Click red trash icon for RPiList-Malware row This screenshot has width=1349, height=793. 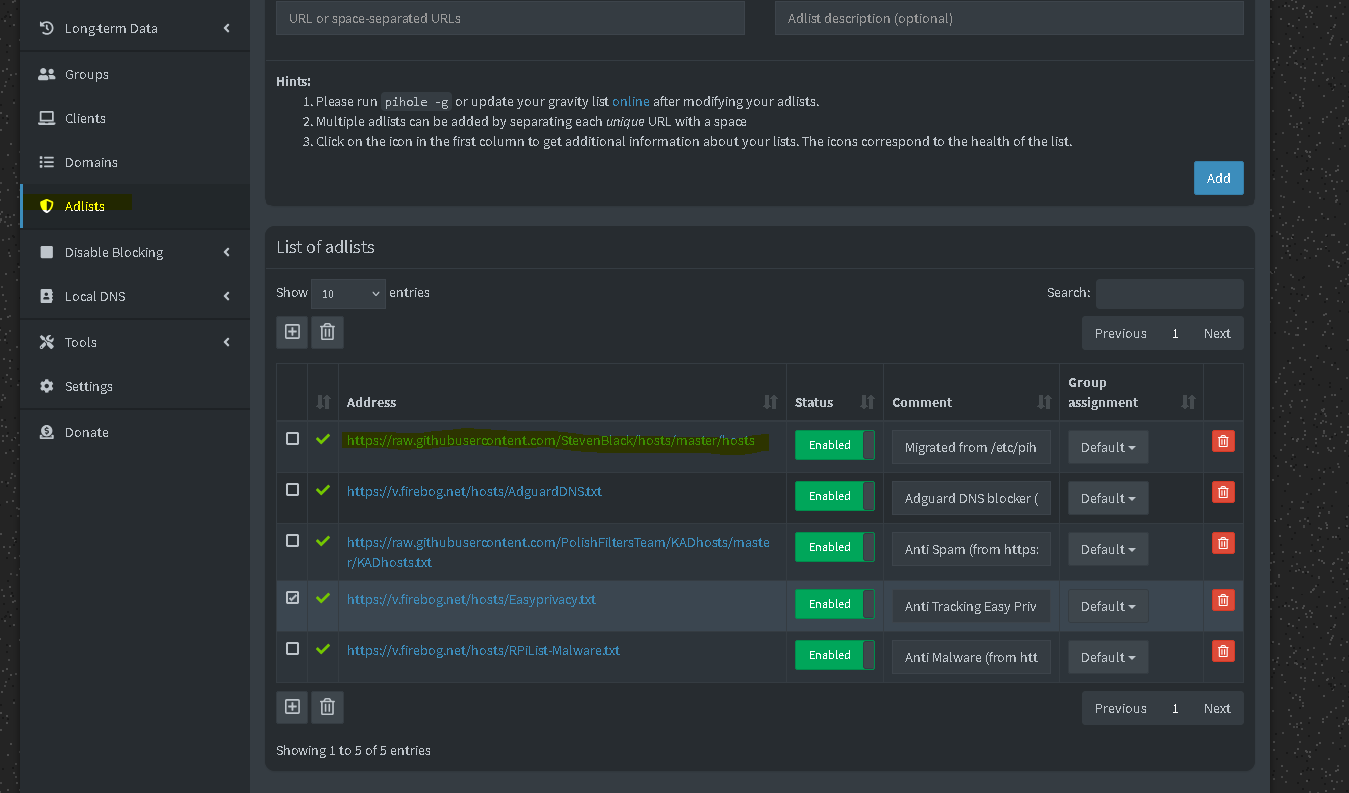pyautogui.click(x=1222, y=651)
